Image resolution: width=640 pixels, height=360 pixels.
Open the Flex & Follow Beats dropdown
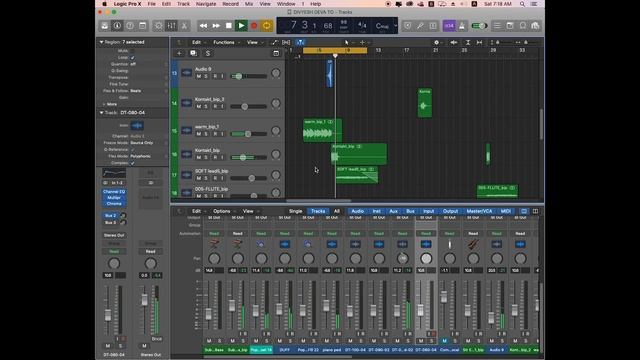(x=148, y=91)
